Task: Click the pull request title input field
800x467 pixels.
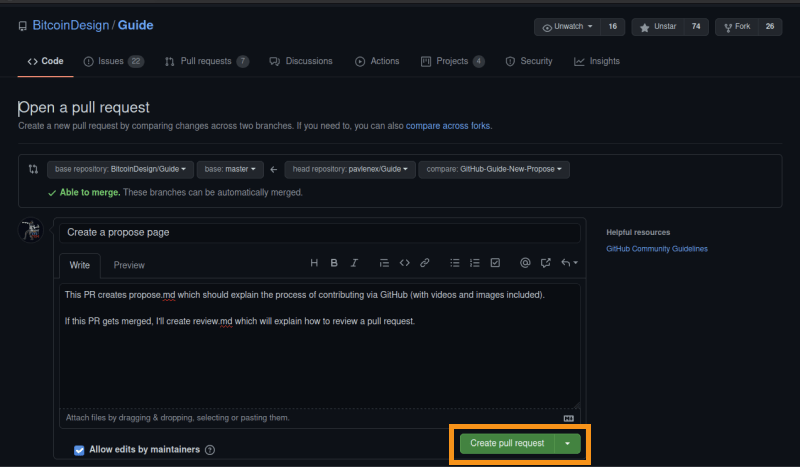Action: [x=318, y=232]
